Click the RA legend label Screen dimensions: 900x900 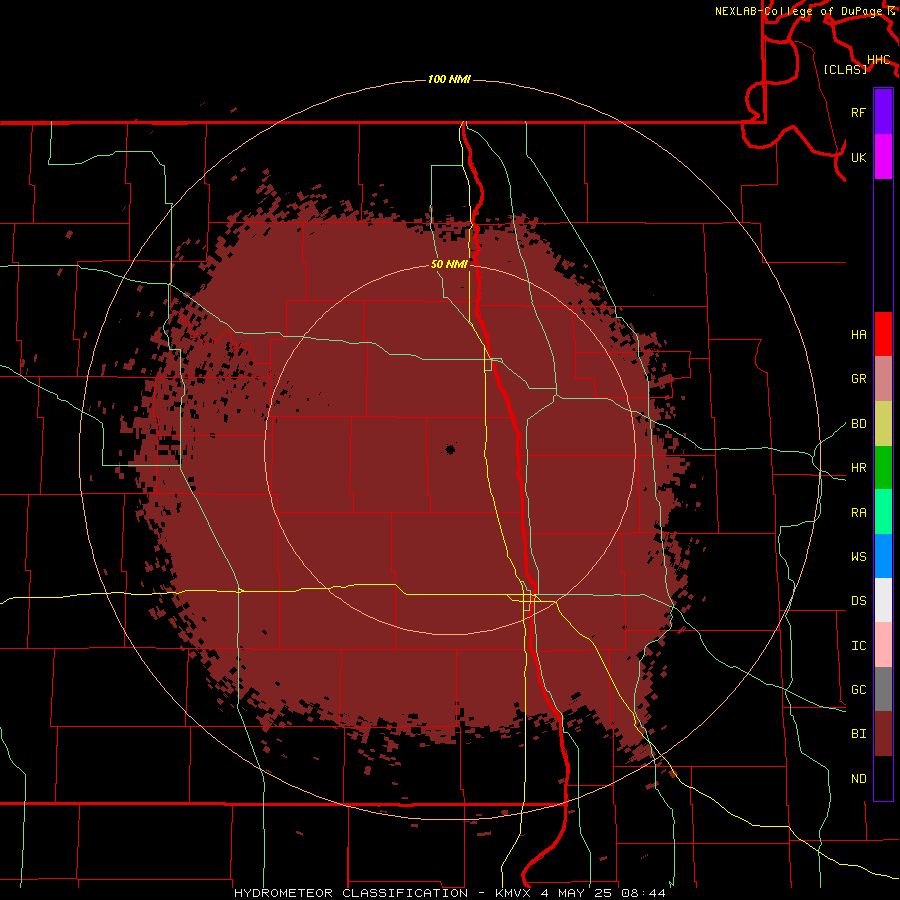(x=859, y=513)
